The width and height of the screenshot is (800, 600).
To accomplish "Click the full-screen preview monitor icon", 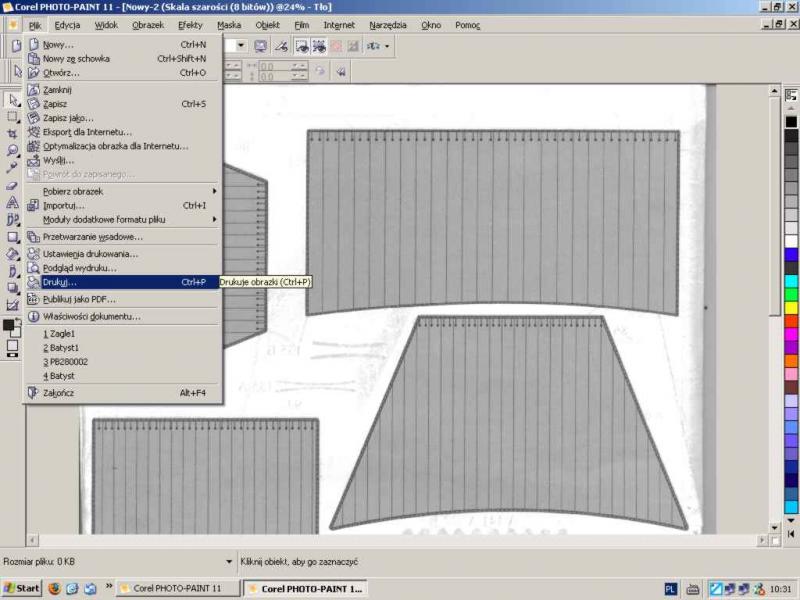I will coord(260,46).
